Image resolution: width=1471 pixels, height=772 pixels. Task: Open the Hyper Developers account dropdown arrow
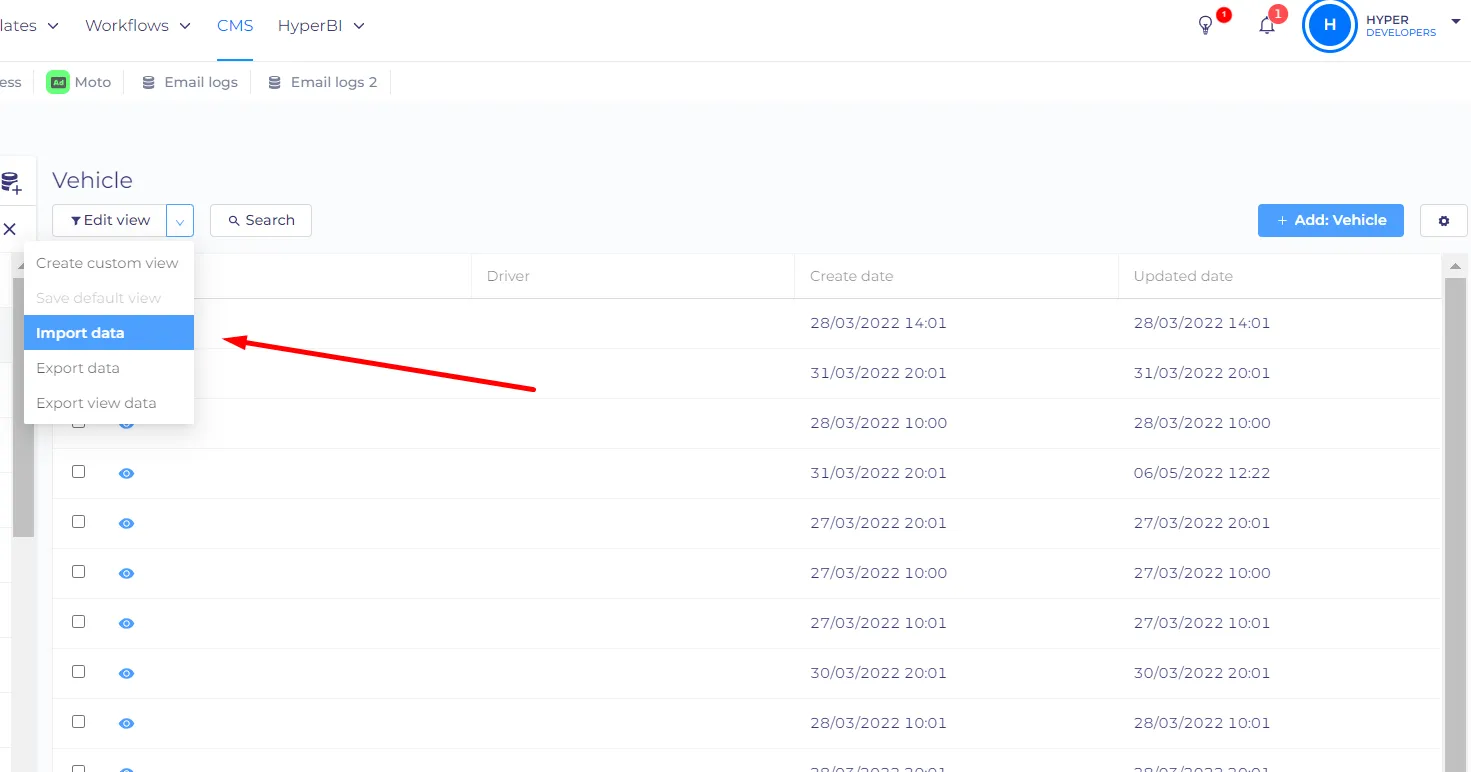click(x=1455, y=21)
